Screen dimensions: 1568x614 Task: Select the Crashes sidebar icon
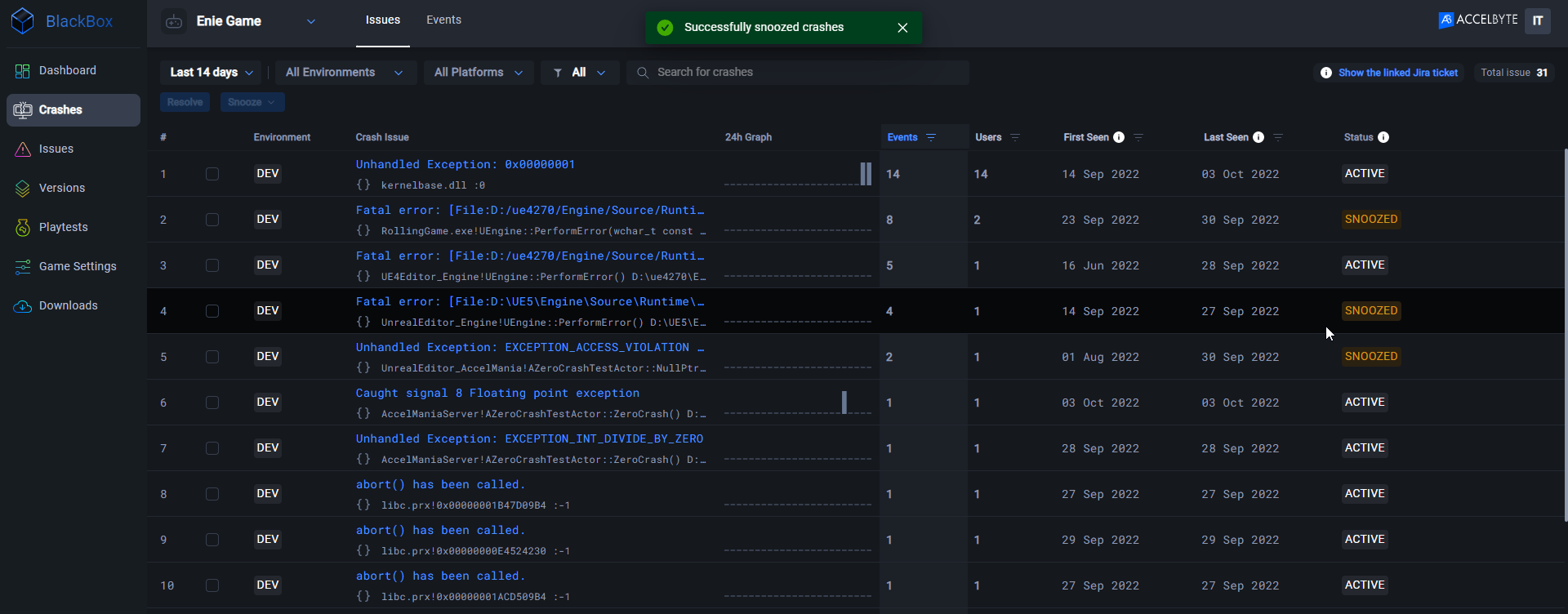coord(23,110)
